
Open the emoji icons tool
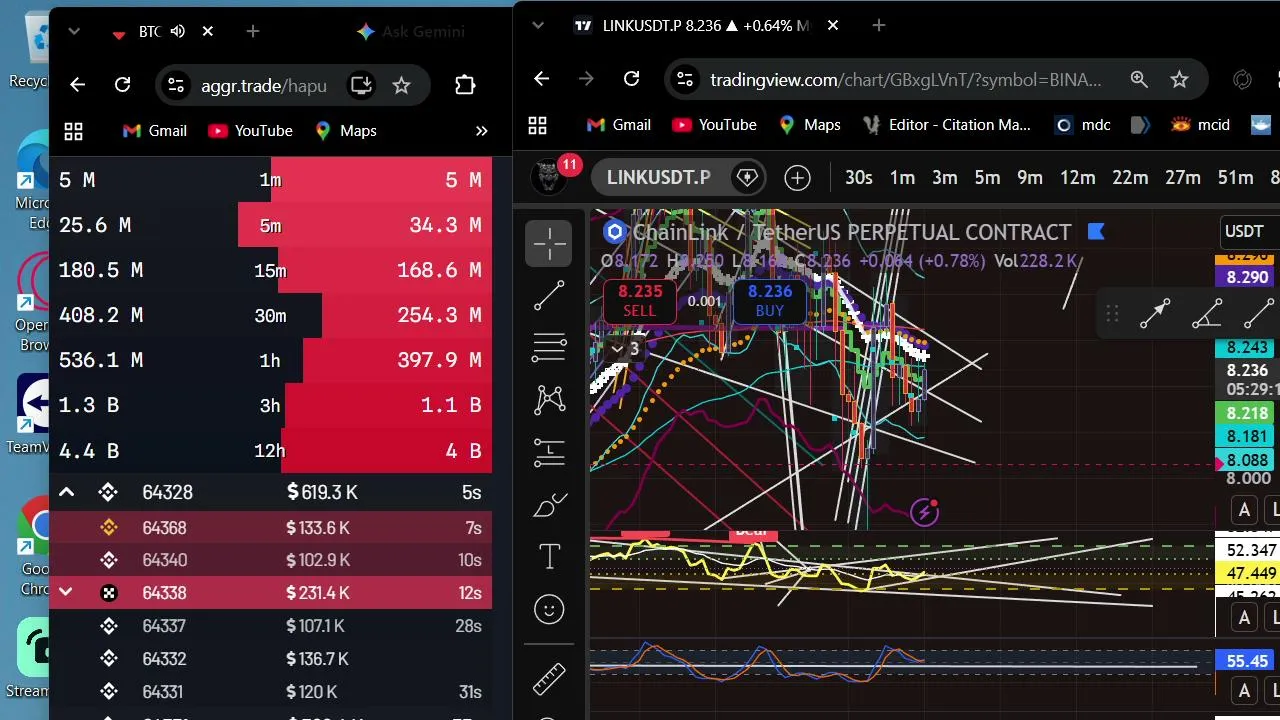549,609
